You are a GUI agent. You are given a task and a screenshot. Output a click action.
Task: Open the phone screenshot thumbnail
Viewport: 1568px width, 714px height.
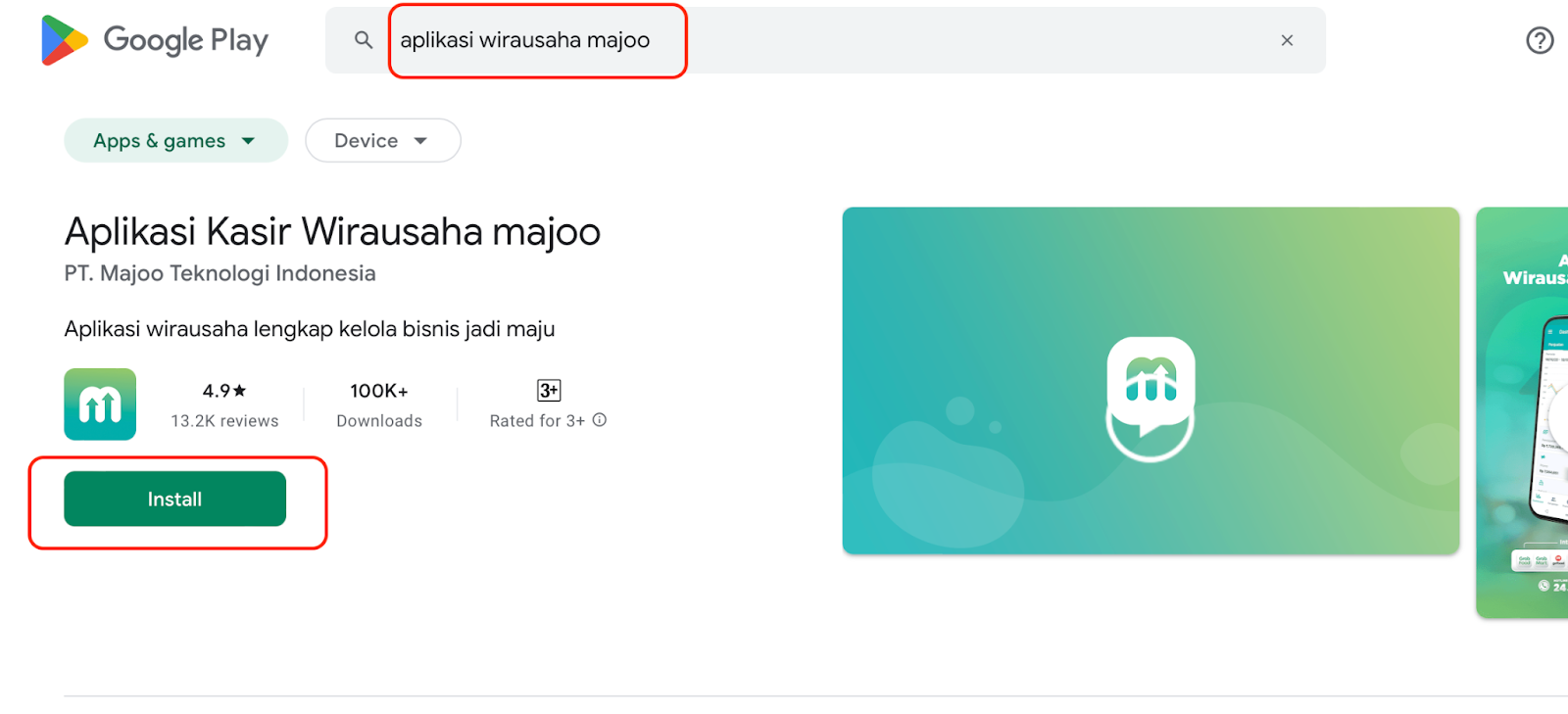point(1522,412)
